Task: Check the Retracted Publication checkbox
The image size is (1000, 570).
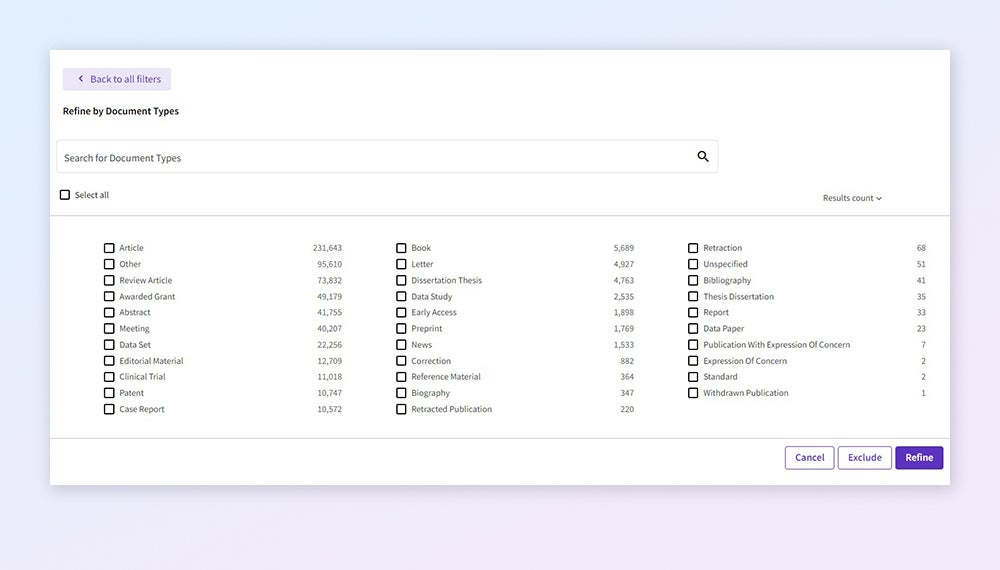Action: [x=401, y=409]
